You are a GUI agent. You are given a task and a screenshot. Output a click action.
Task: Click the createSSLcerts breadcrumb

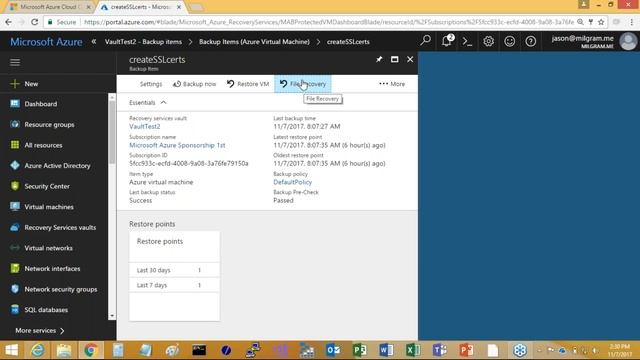point(348,42)
